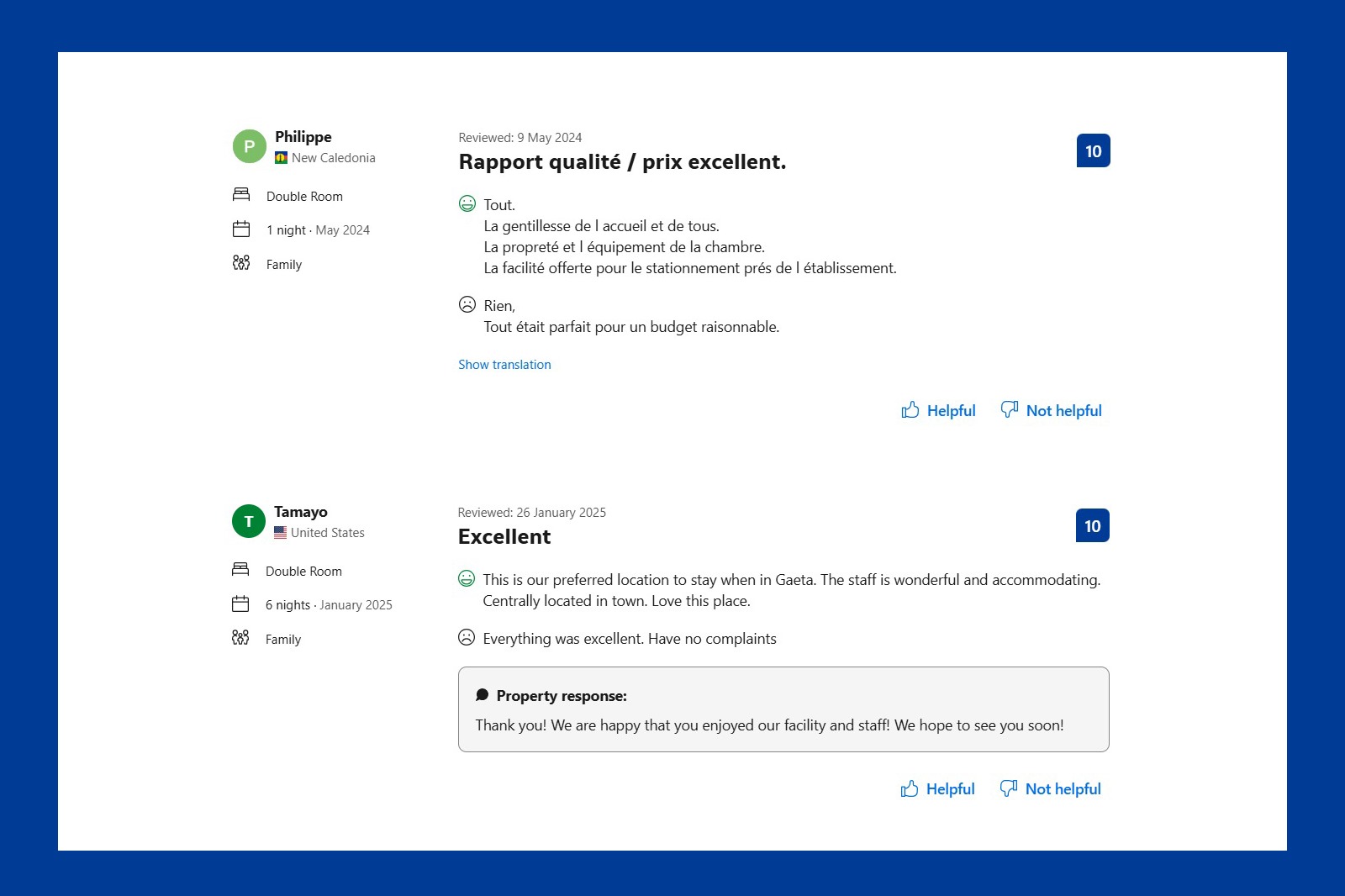1345x896 pixels.
Task: Show translation of Philippe's review
Action: [x=504, y=365]
